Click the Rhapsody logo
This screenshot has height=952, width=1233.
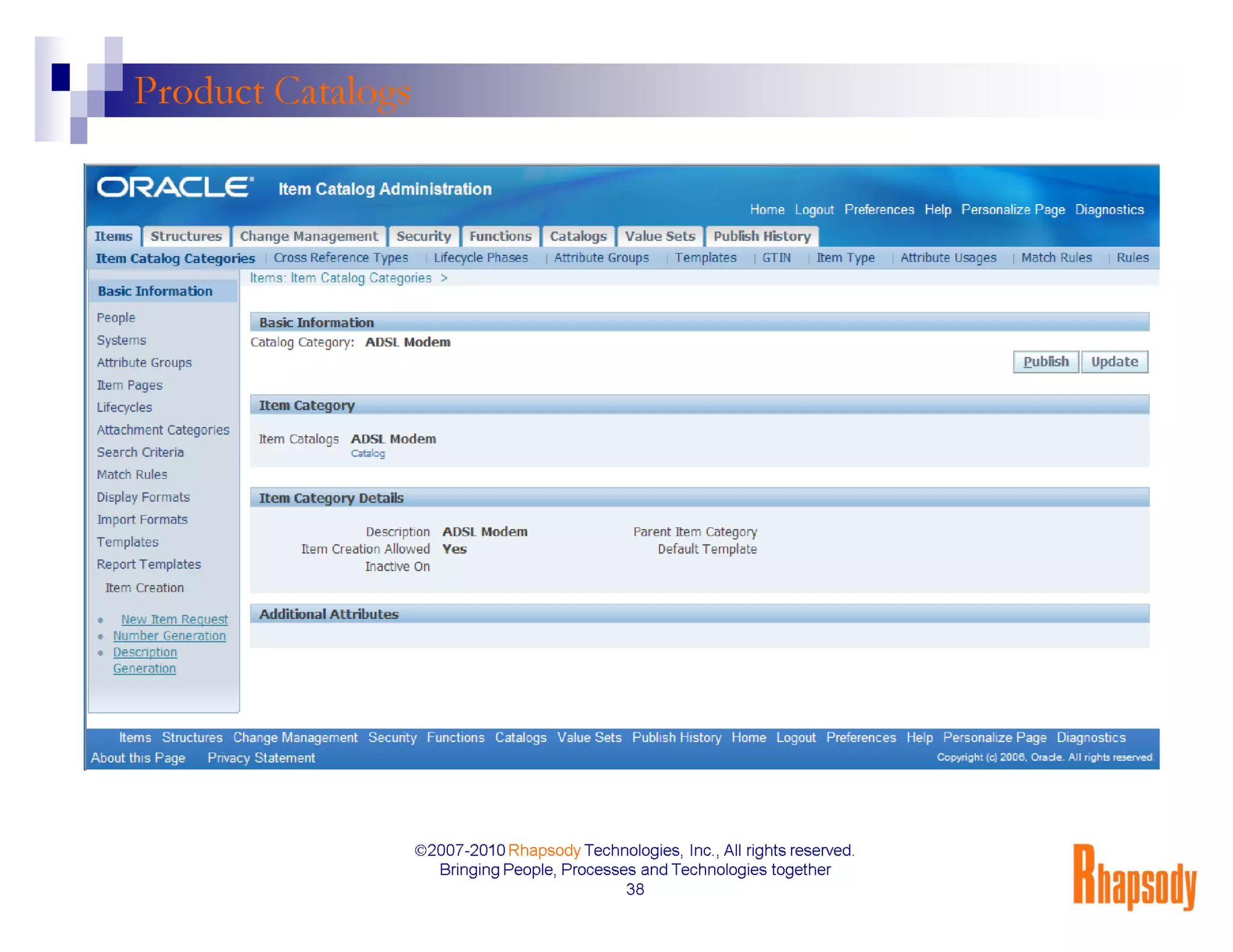pos(1134,877)
